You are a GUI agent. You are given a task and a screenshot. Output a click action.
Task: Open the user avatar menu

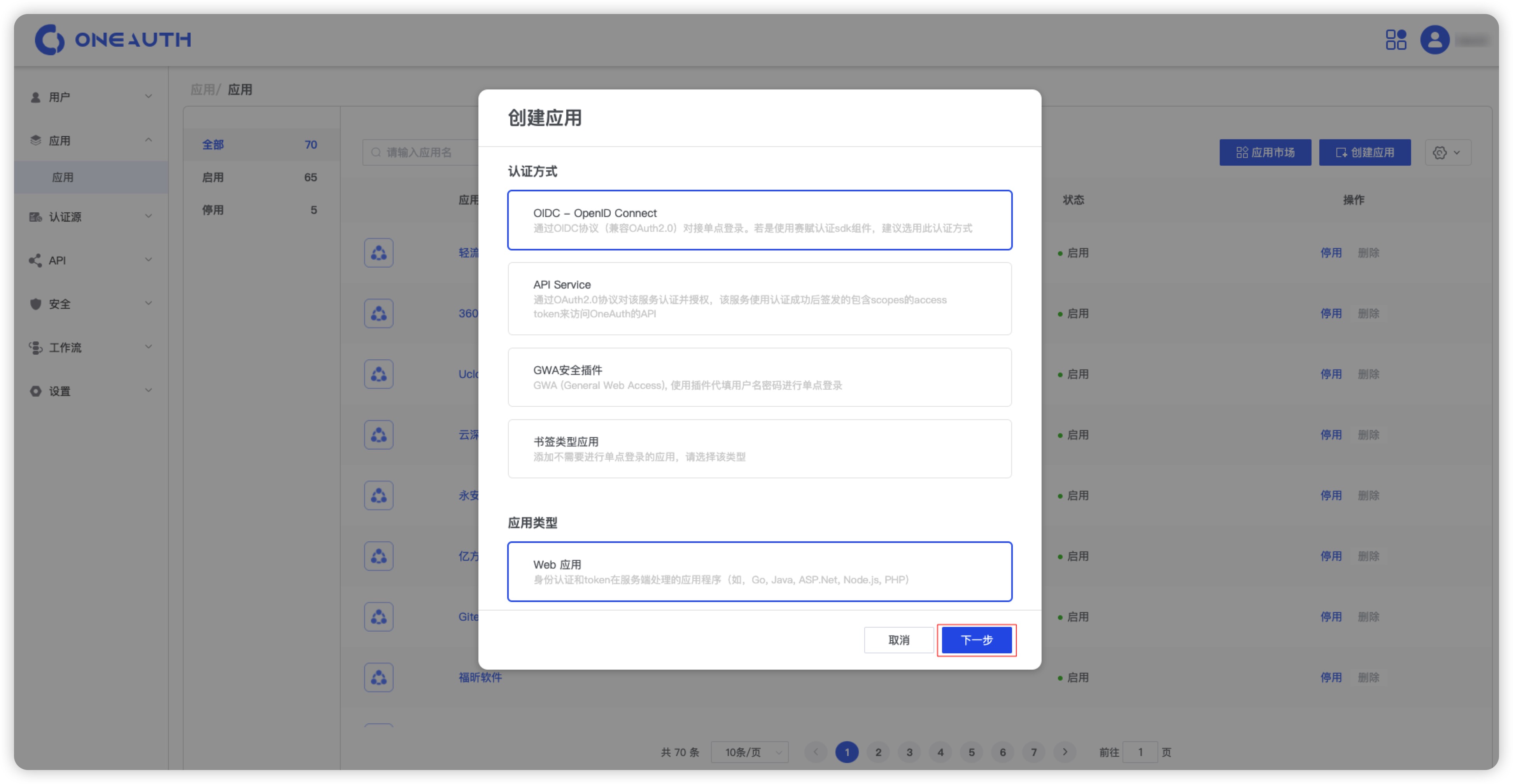tap(1434, 39)
